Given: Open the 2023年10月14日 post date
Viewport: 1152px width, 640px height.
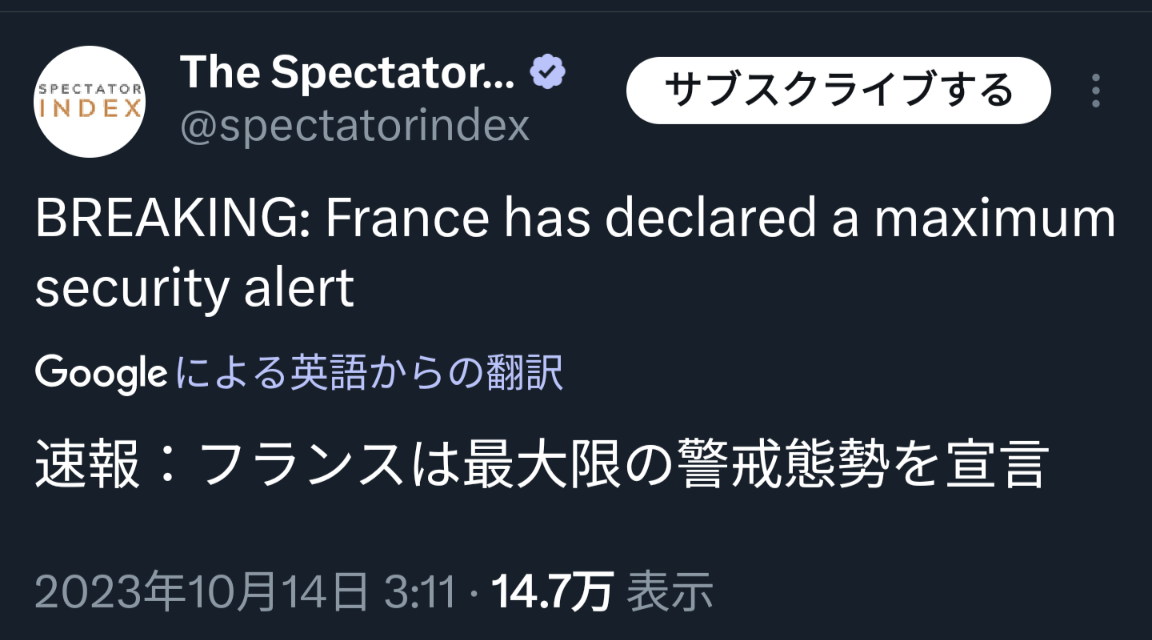Looking at the screenshot, I should pyautogui.click(x=201, y=592).
